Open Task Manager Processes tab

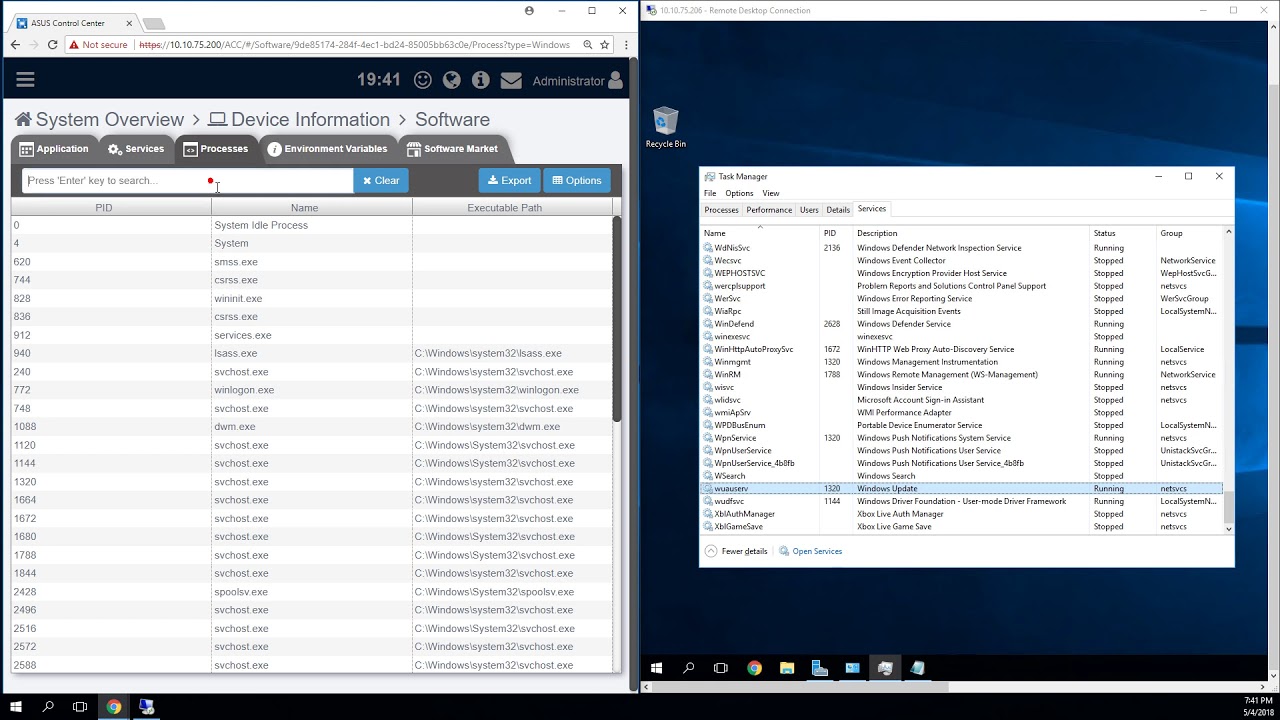(721, 210)
